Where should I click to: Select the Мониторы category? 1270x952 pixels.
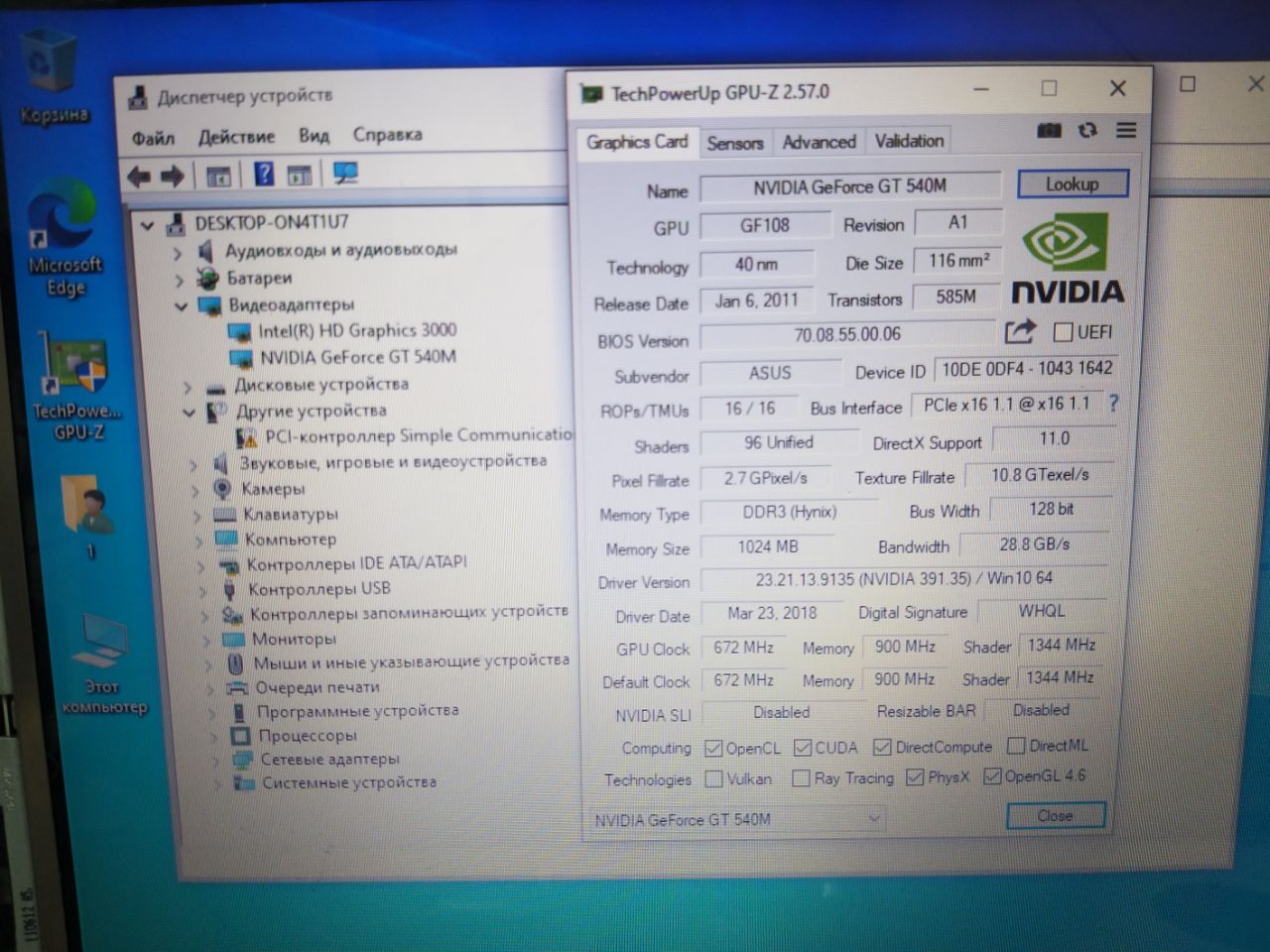coord(281,639)
